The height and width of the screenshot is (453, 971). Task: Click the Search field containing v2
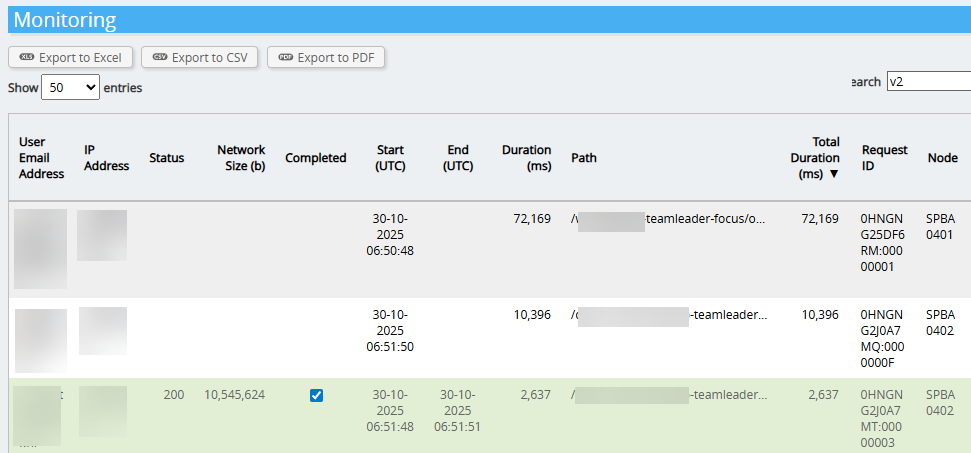[928, 82]
